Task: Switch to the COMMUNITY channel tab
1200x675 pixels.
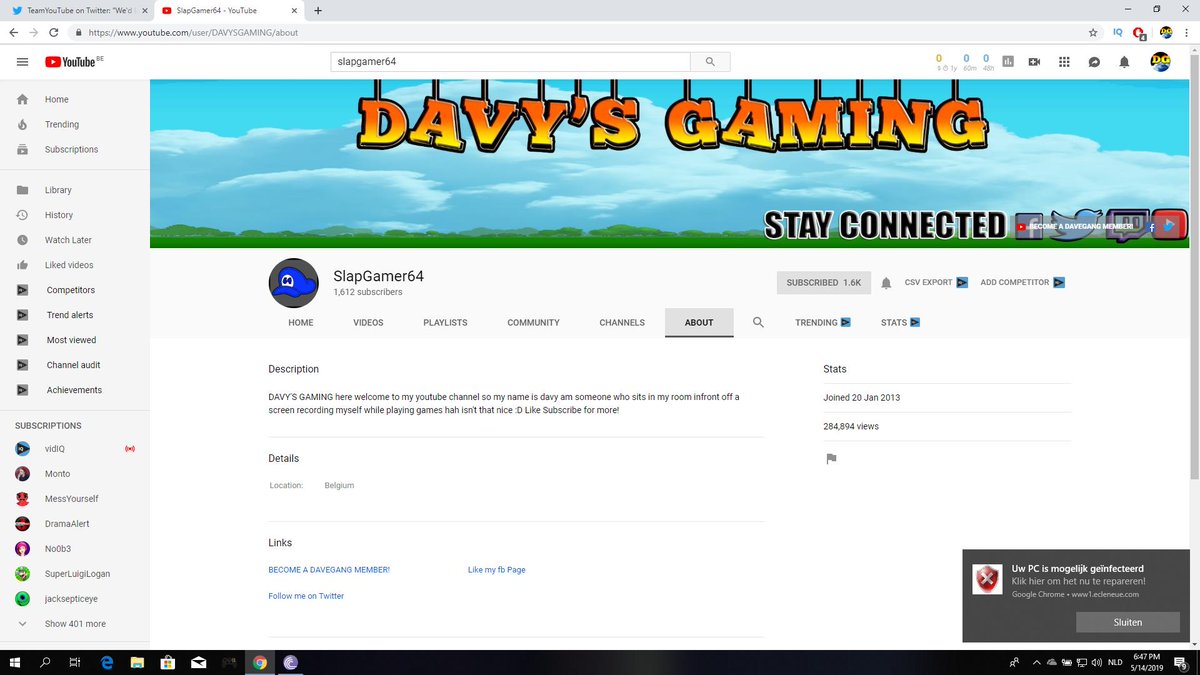Action: point(533,323)
